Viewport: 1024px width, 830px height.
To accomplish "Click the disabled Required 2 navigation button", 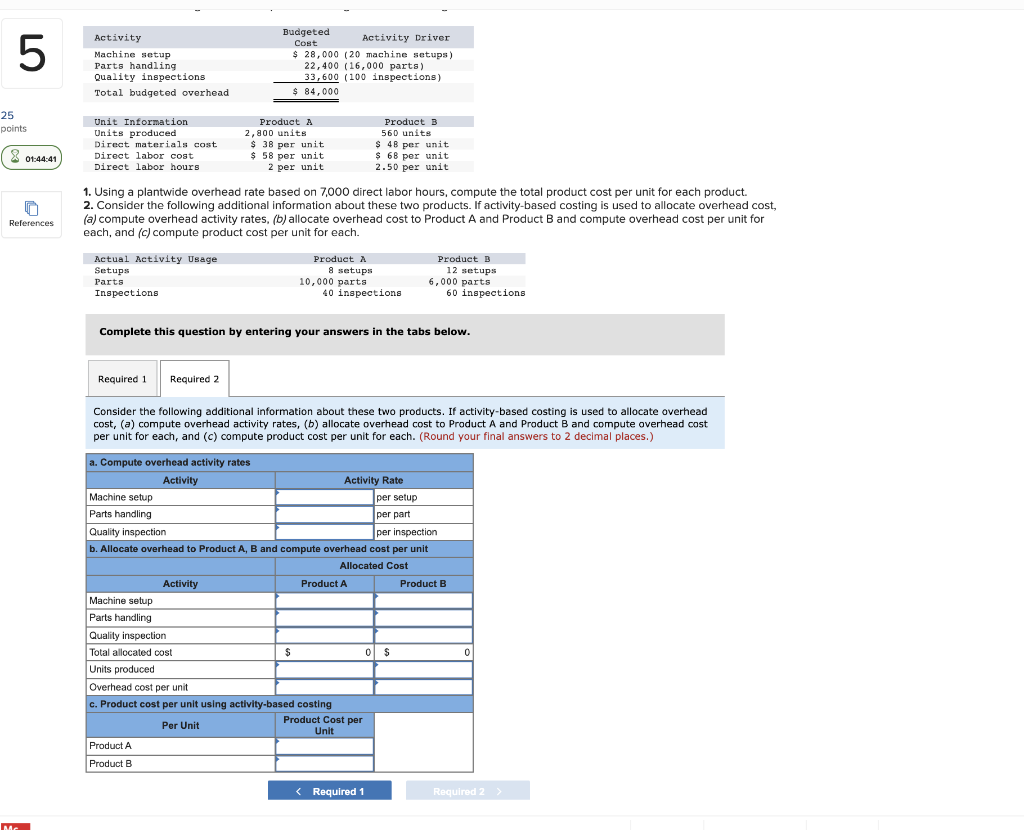I will 467,790.
